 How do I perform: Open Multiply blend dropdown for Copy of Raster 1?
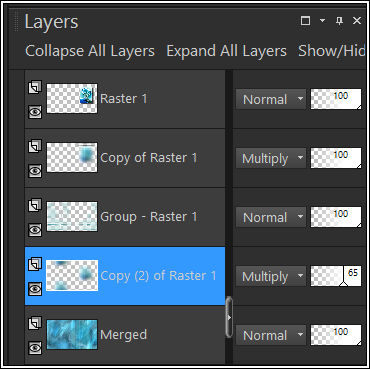(x=271, y=158)
